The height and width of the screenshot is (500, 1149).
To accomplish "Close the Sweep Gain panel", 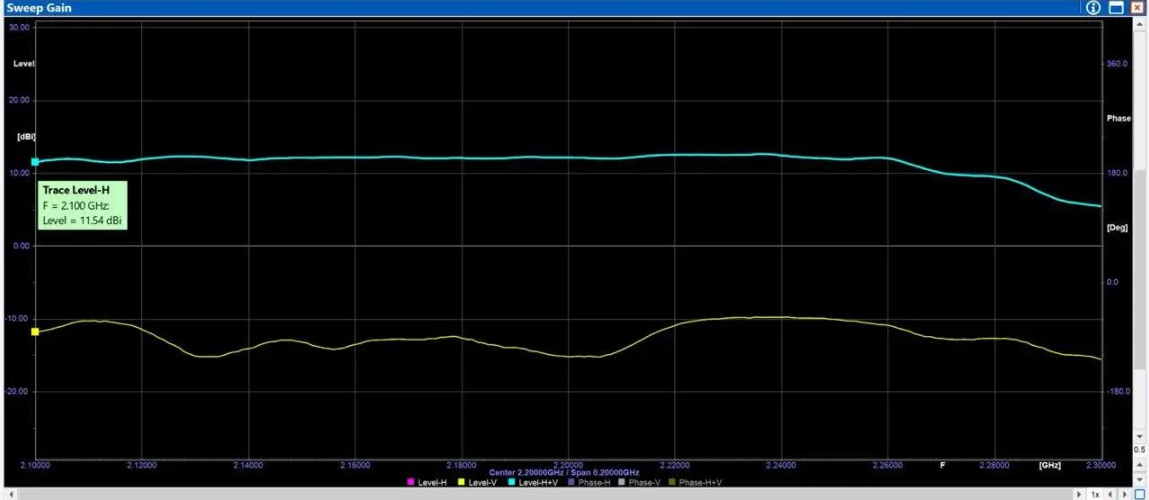I will coord(1138,7).
